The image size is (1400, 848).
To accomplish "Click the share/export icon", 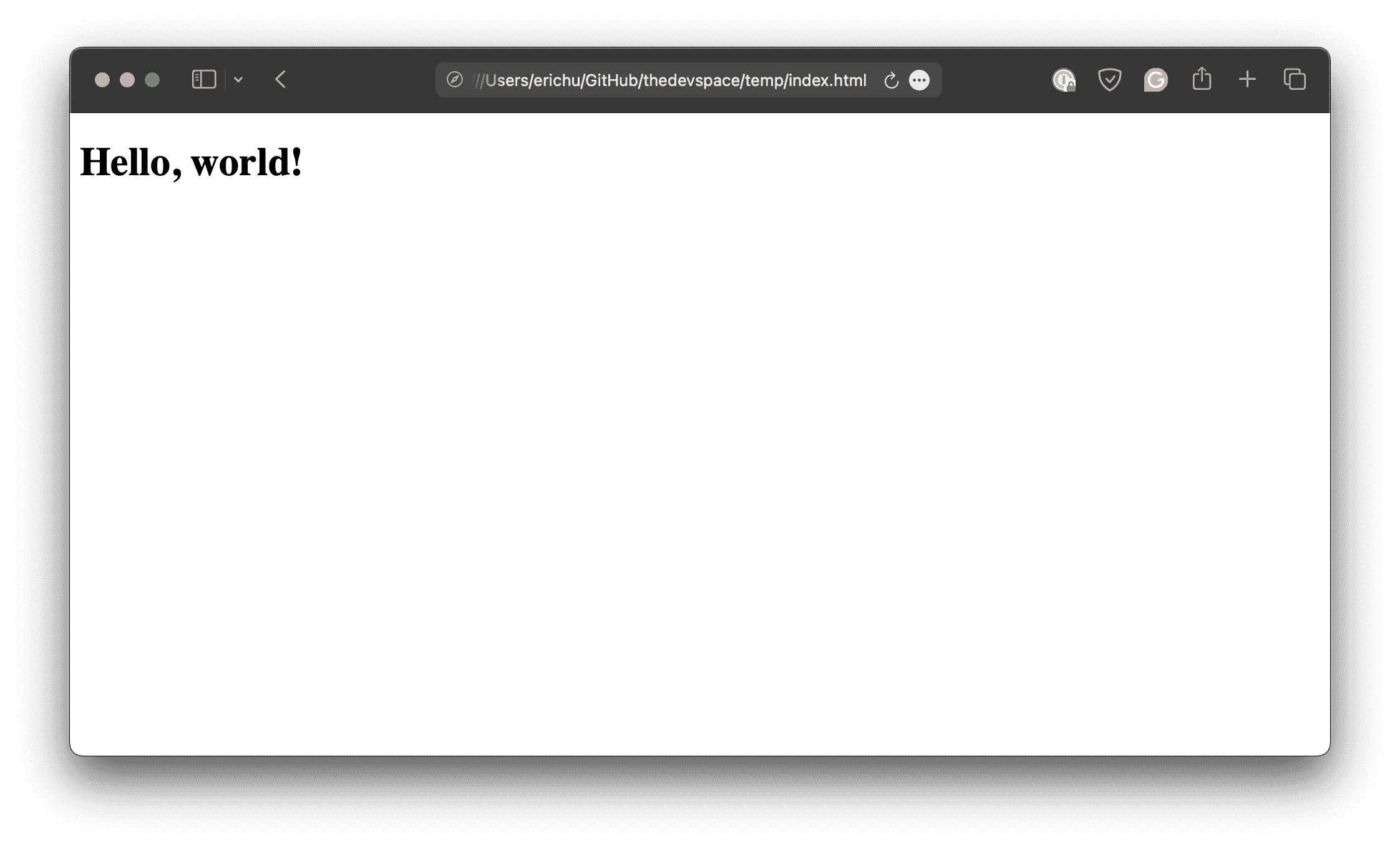I will [1202, 79].
